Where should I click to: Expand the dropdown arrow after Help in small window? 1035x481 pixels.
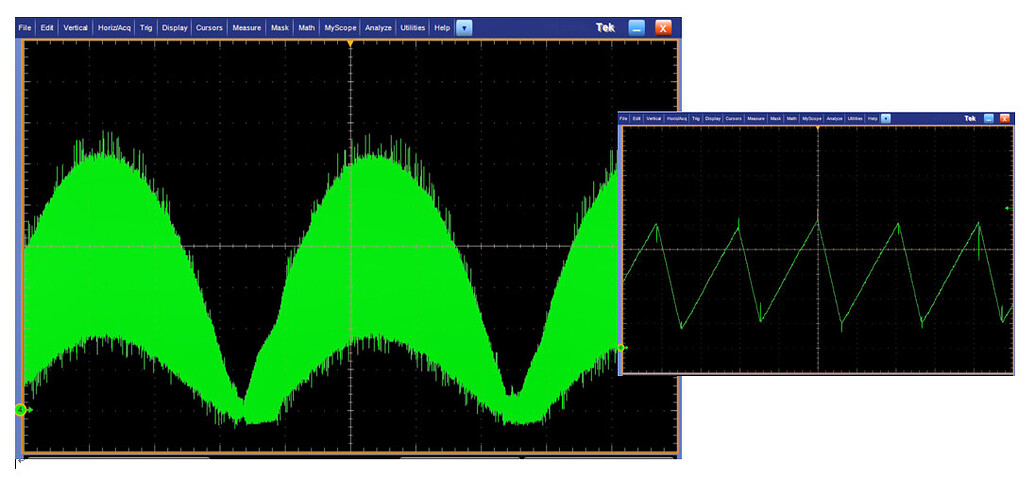(886, 118)
